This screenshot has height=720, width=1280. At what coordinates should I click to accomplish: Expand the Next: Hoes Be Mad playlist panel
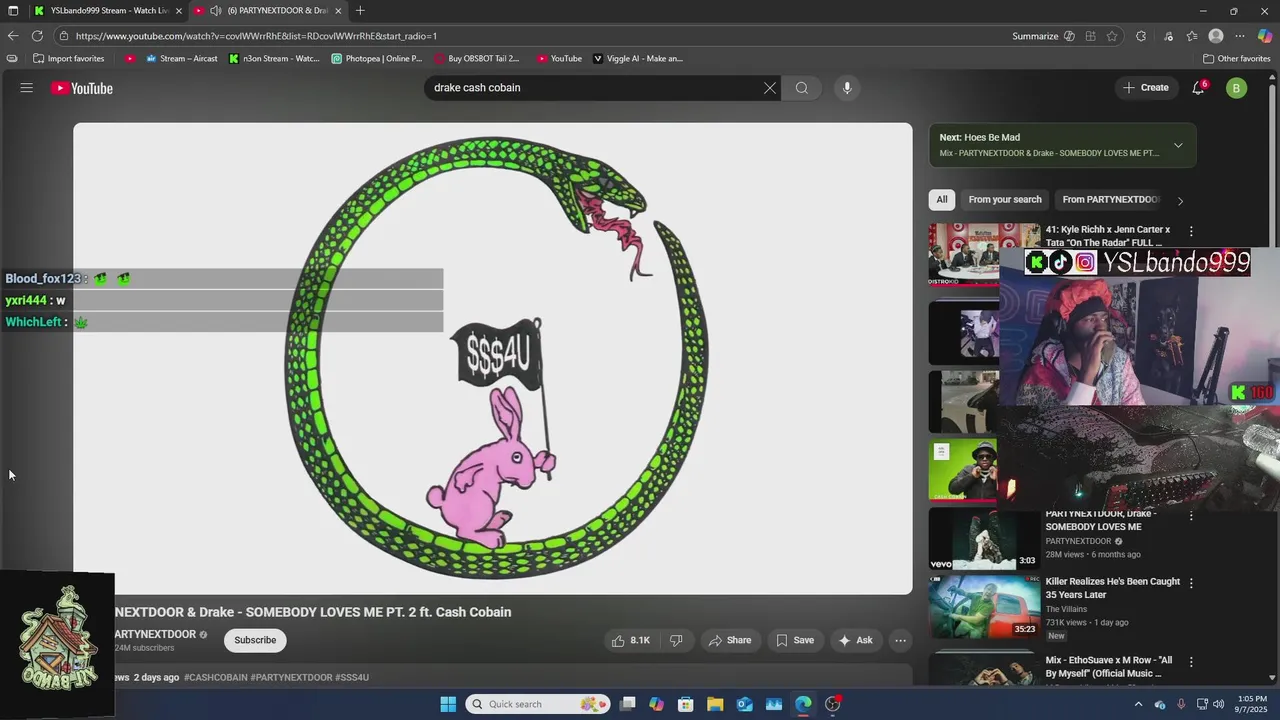[x=1178, y=145]
